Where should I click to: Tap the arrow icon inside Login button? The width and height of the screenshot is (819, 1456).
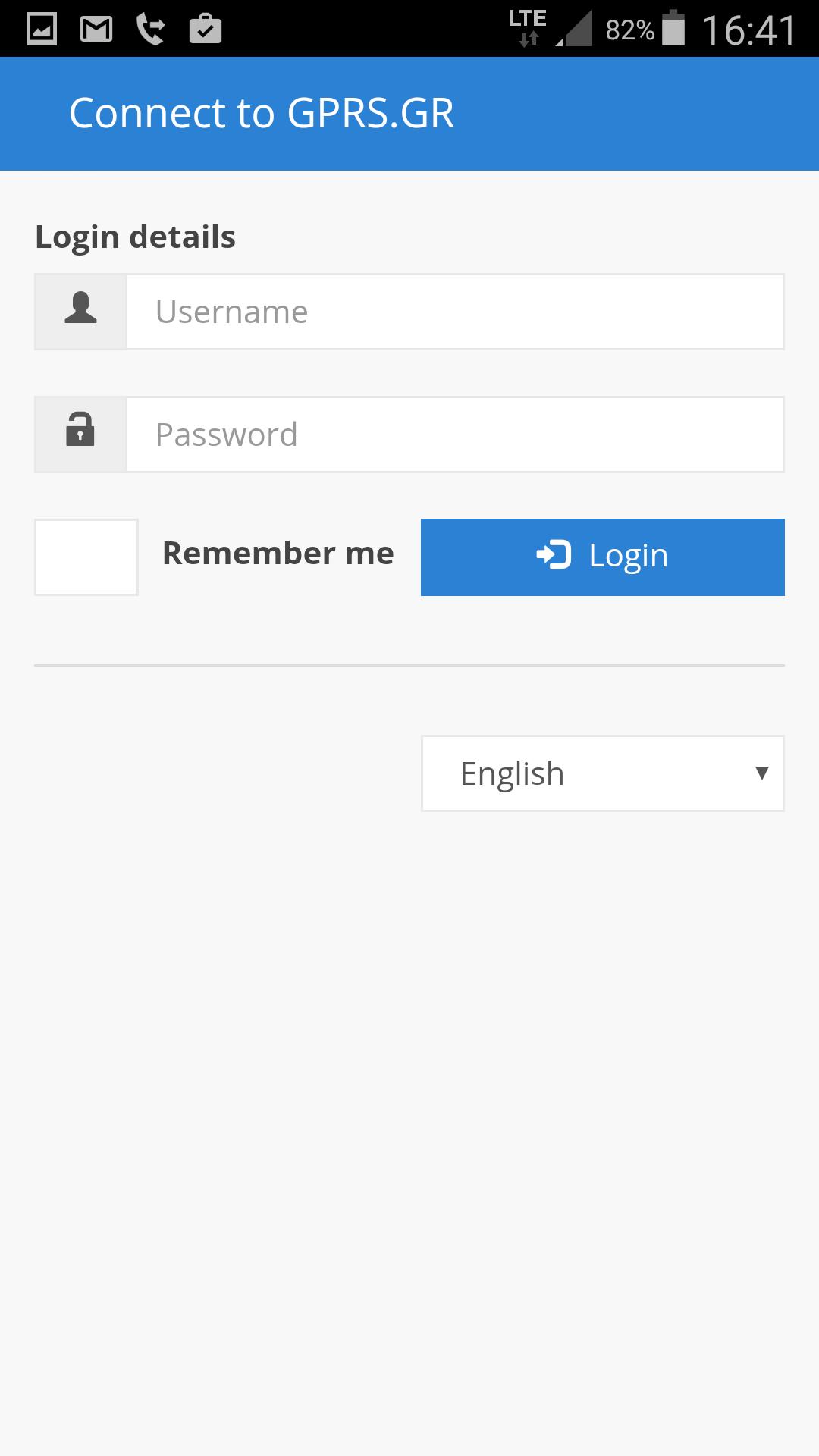[x=554, y=554]
